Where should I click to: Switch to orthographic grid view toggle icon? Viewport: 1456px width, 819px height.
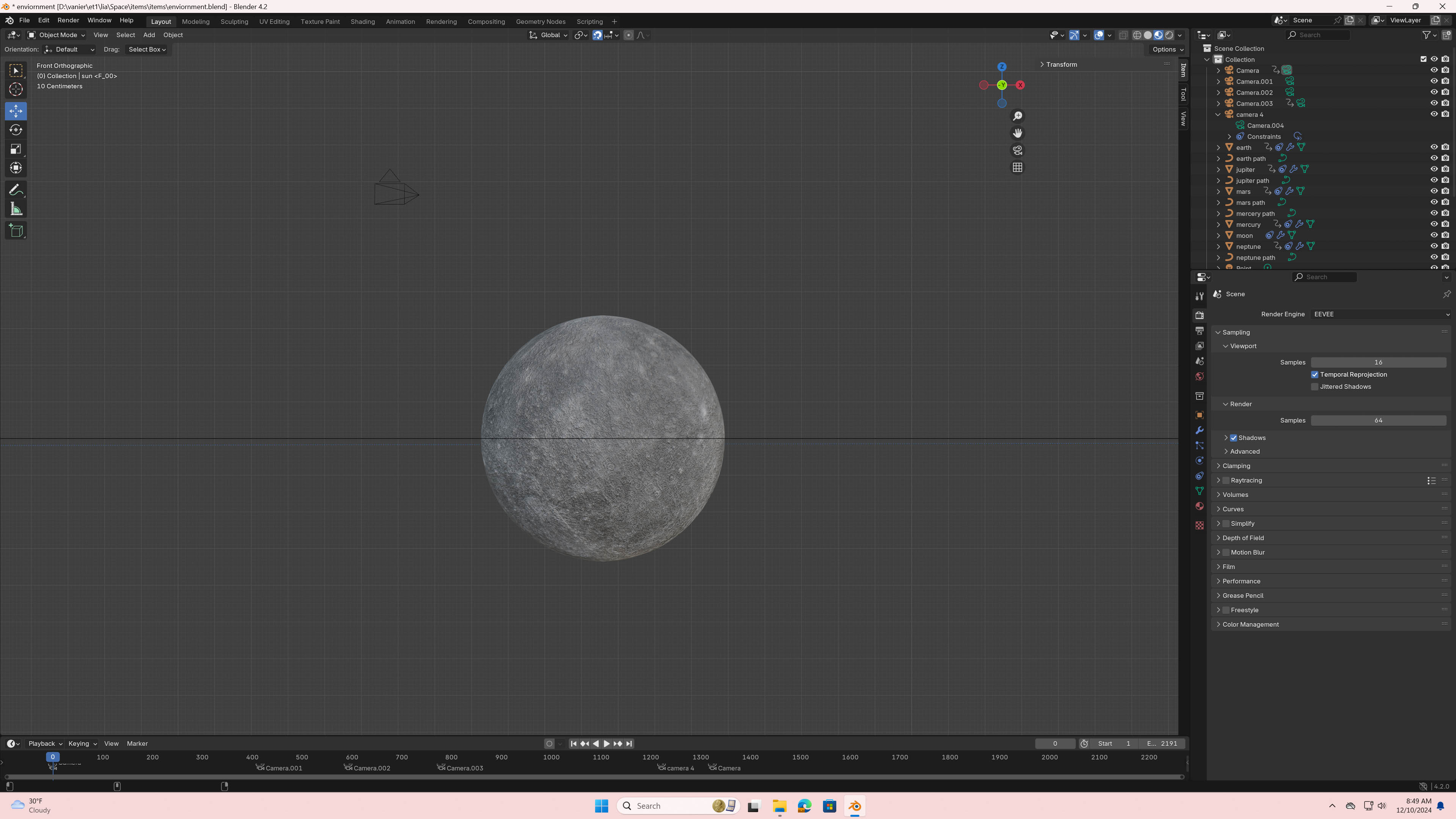pos(1018,167)
